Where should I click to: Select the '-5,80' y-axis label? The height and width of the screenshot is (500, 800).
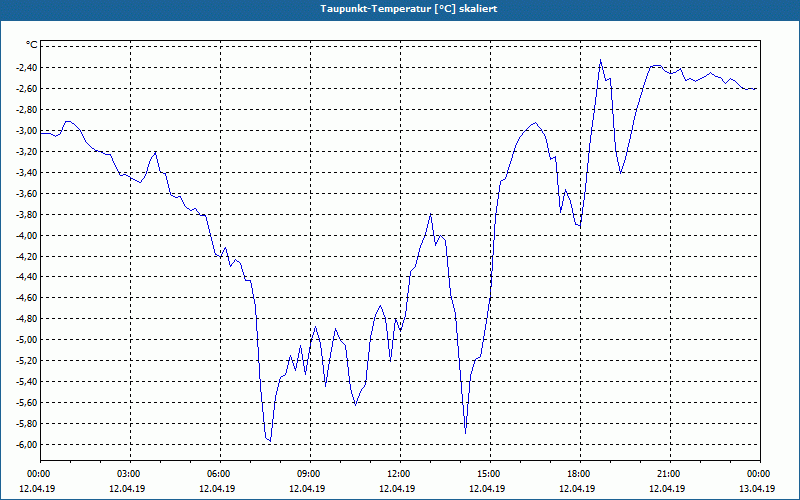pyautogui.click(x=26, y=423)
